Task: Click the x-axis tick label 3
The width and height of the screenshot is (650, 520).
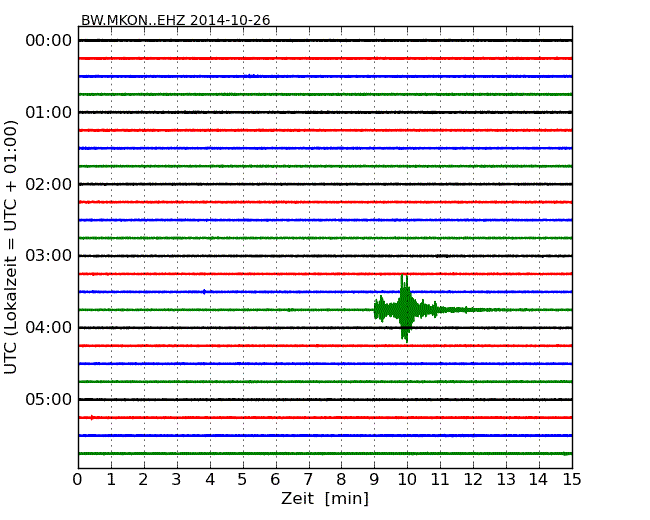Action: (x=177, y=480)
